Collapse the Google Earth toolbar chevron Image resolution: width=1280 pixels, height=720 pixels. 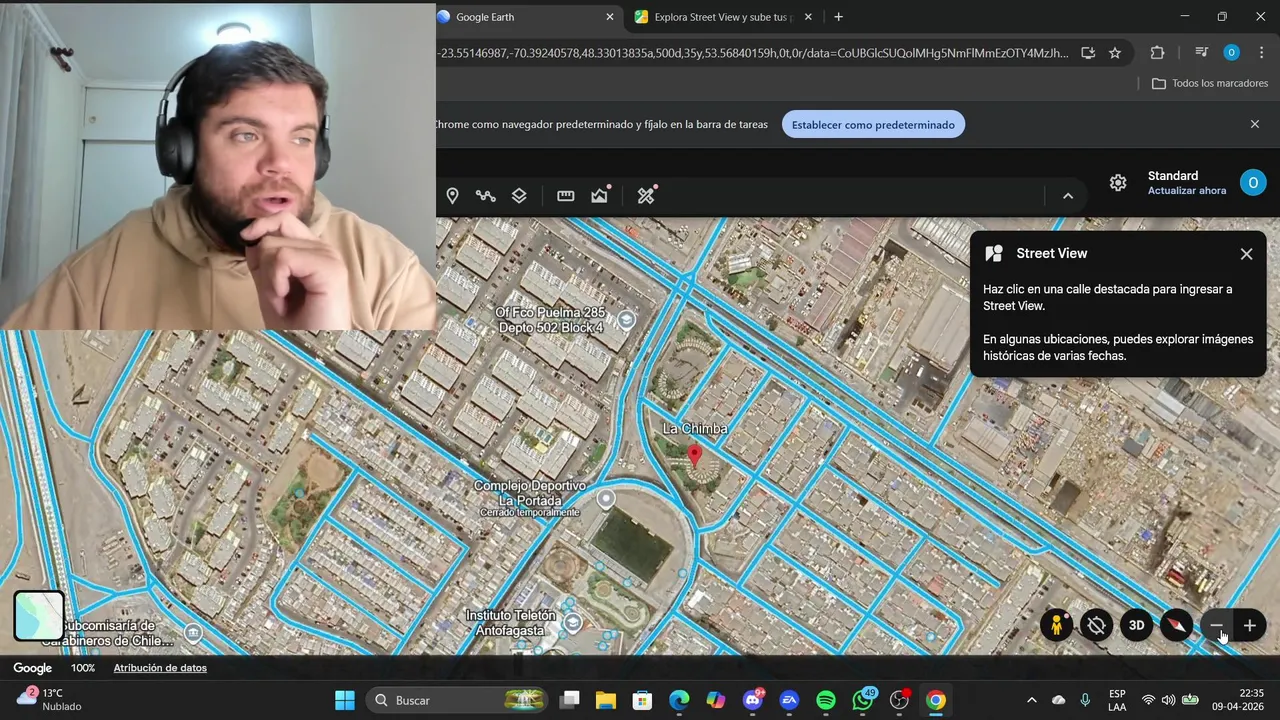(1068, 196)
